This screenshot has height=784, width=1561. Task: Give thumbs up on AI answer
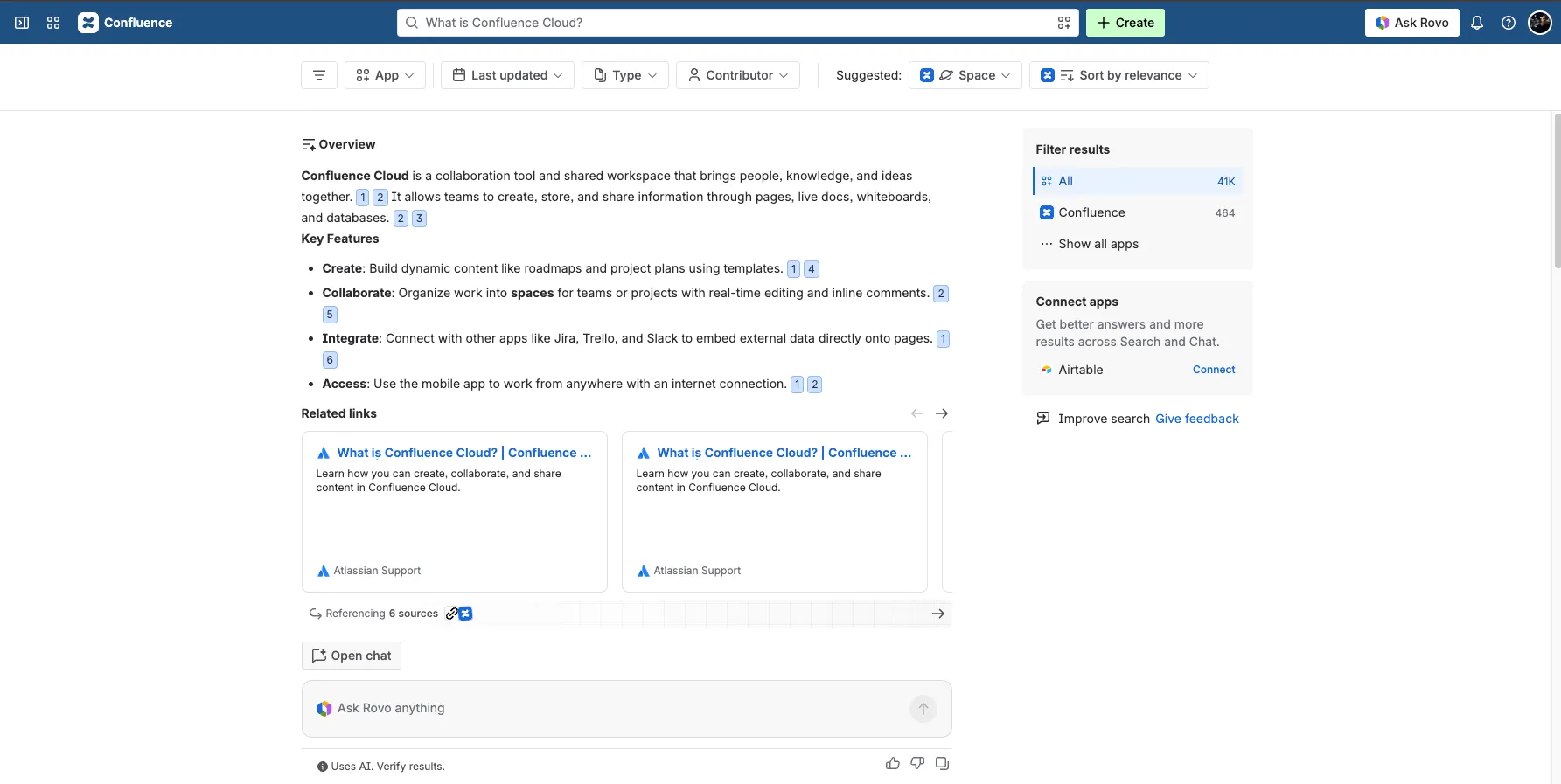(893, 763)
